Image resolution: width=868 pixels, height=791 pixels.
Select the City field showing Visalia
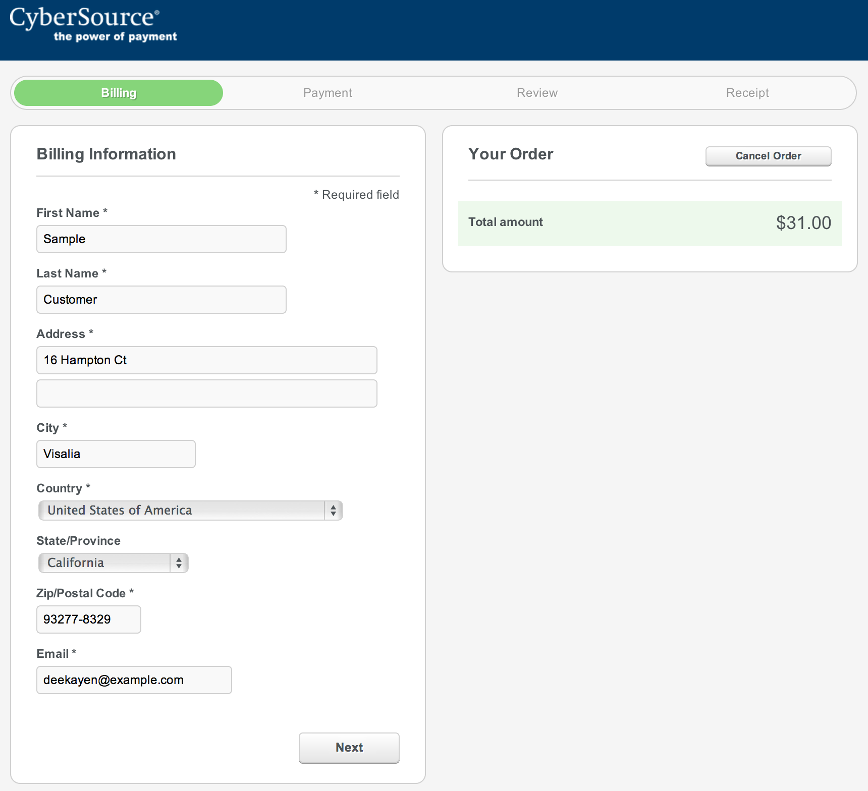tap(115, 453)
